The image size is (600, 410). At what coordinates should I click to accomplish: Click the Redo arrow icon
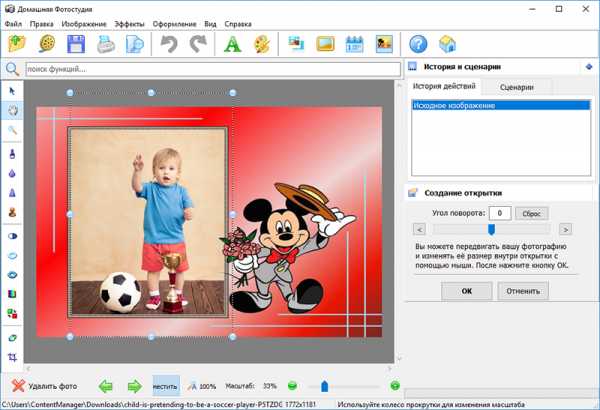click(197, 44)
